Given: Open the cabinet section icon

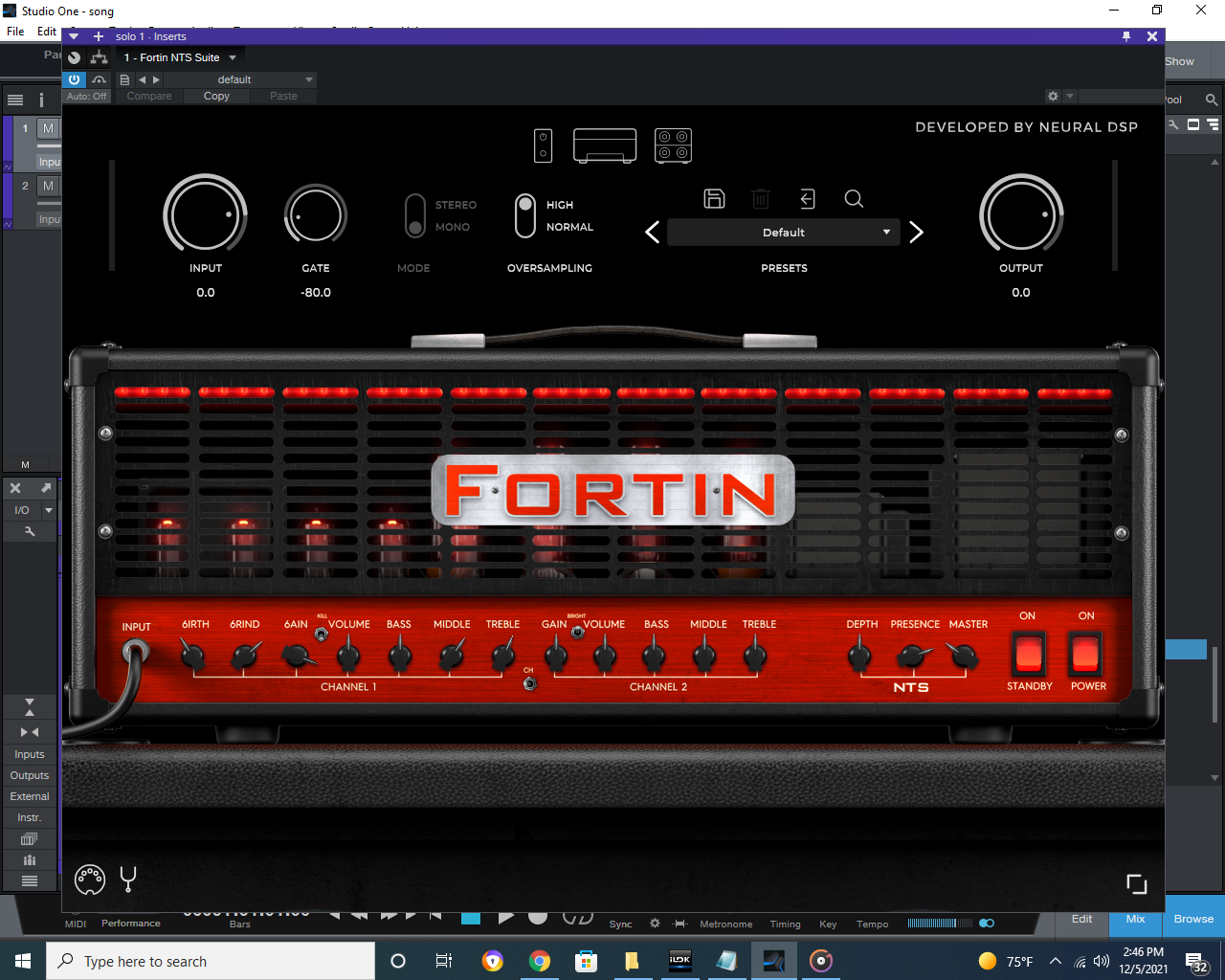Looking at the screenshot, I should coord(673,145).
